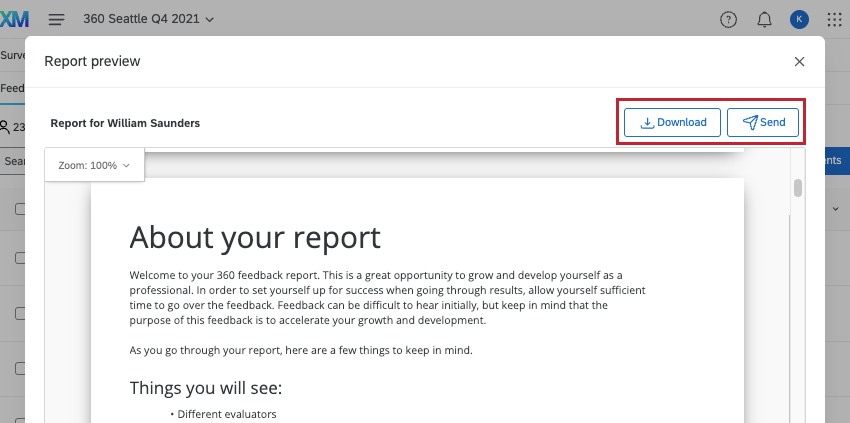Image resolution: width=850 pixels, height=423 pixels.
Task: Click the 'Report for William Saunders' label
Action: 125,123
